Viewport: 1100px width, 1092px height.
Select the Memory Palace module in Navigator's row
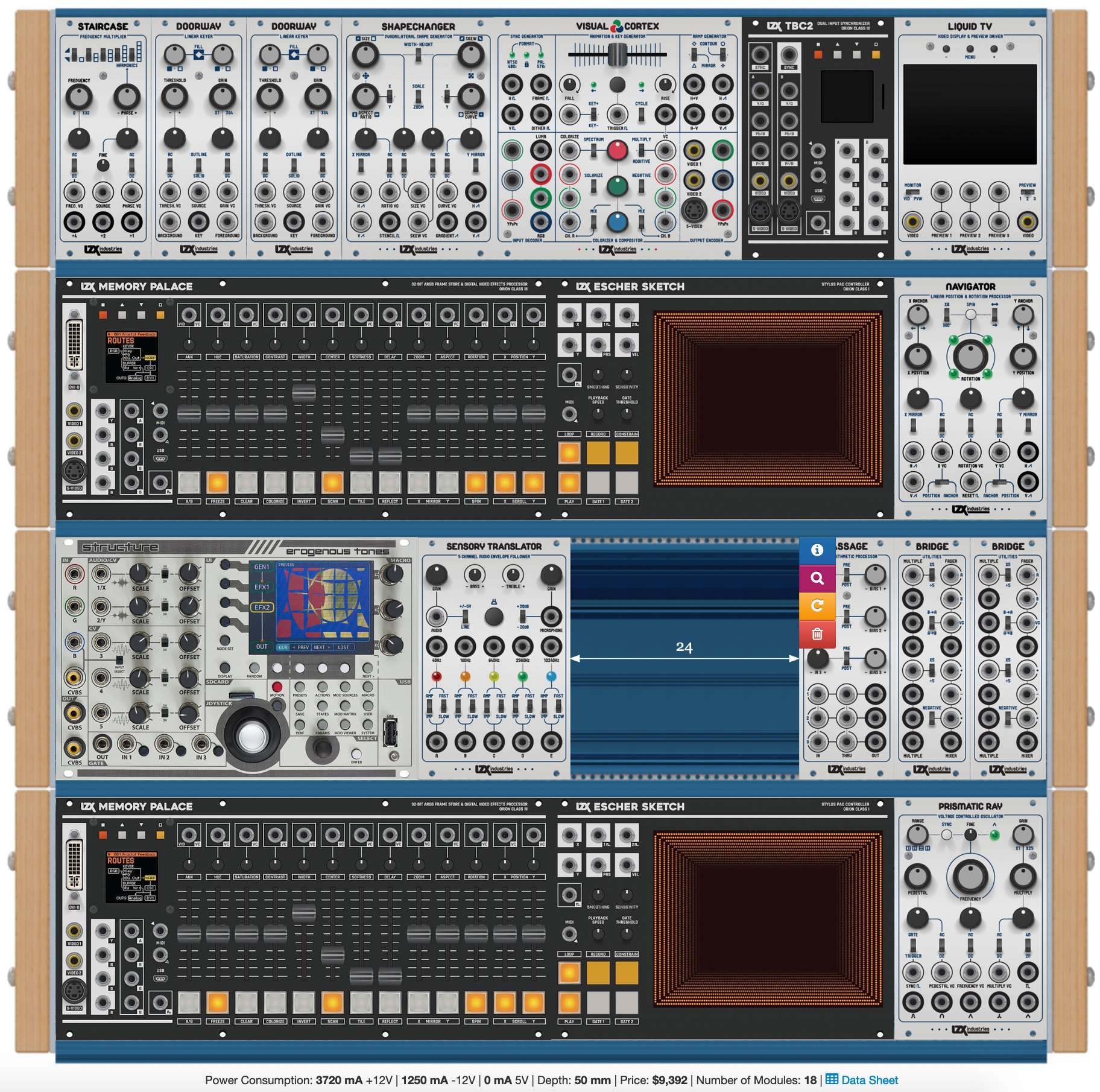[x=303, y=398]
